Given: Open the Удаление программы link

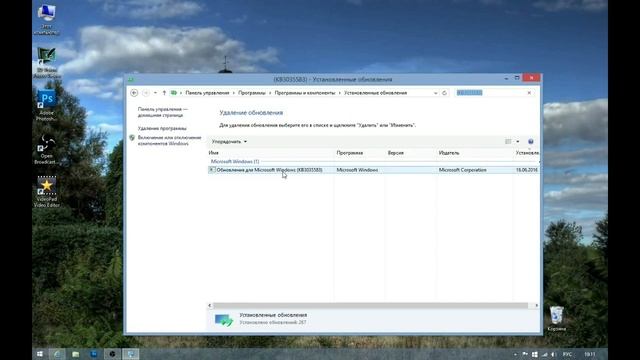Looking at the screenshot, I should point(162,129).
